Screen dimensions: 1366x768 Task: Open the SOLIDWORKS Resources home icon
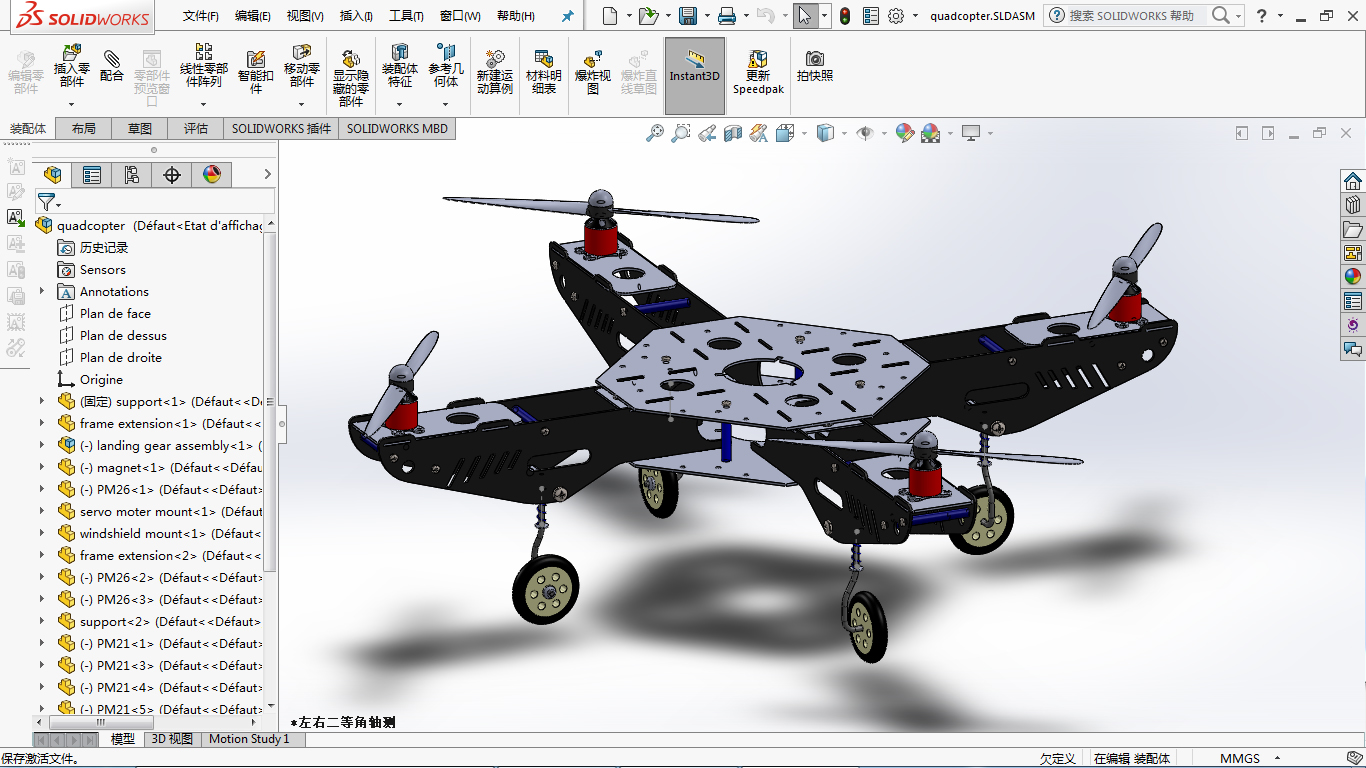click(1353, 181)
